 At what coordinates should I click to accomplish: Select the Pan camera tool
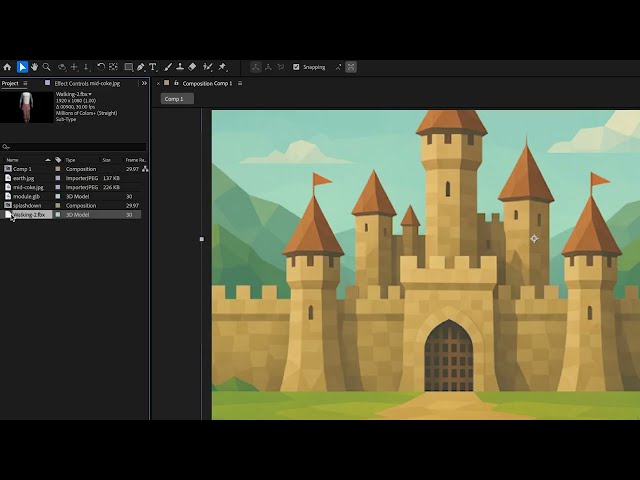(75, 67)
